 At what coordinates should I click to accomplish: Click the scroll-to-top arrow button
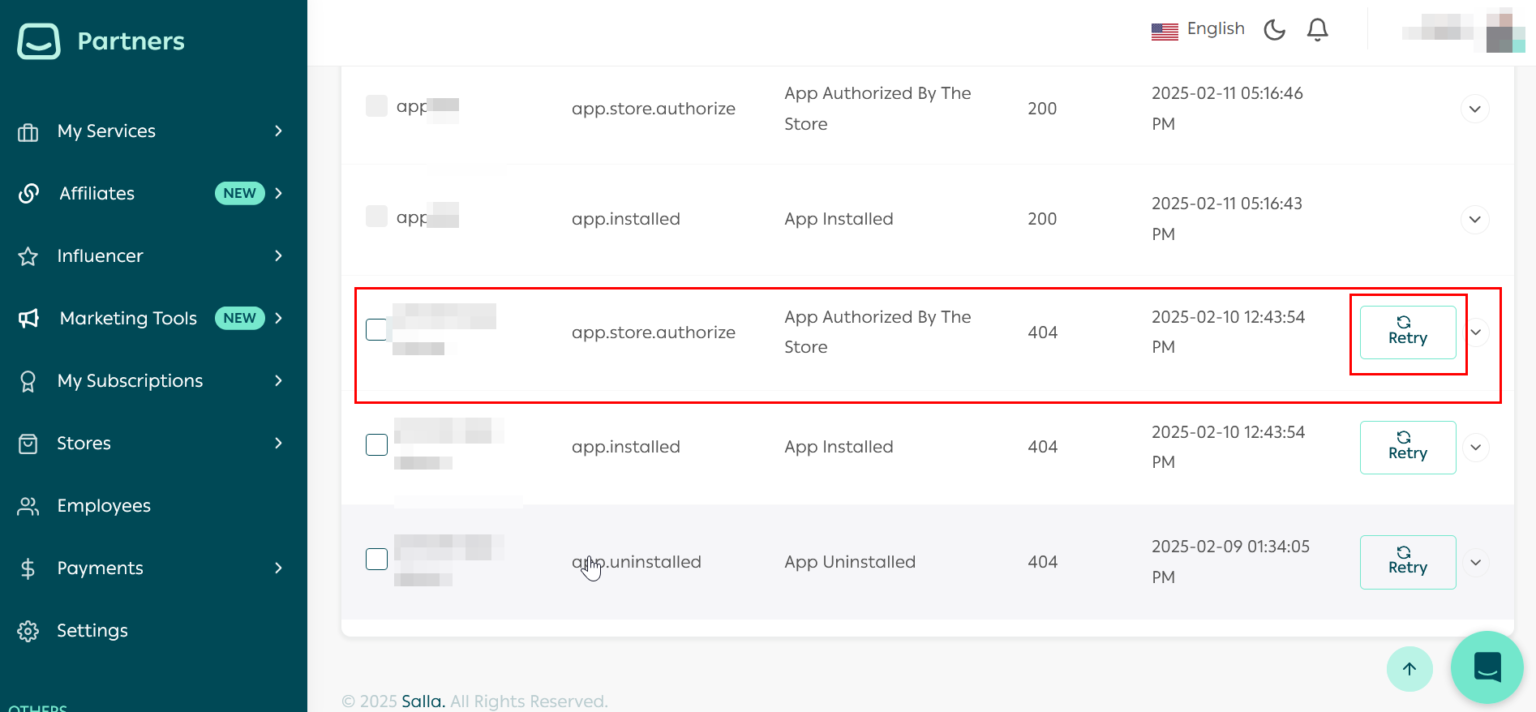coord(1409,669)
